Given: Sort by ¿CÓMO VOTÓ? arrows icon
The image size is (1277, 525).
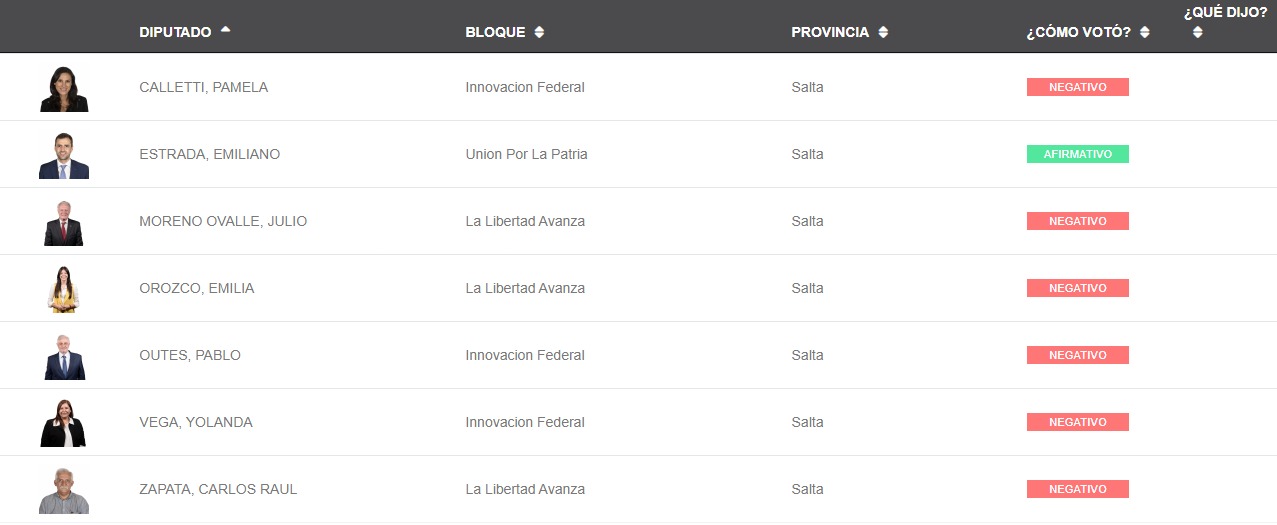Looking at the screenshot, I should (x=1144, y=32).
